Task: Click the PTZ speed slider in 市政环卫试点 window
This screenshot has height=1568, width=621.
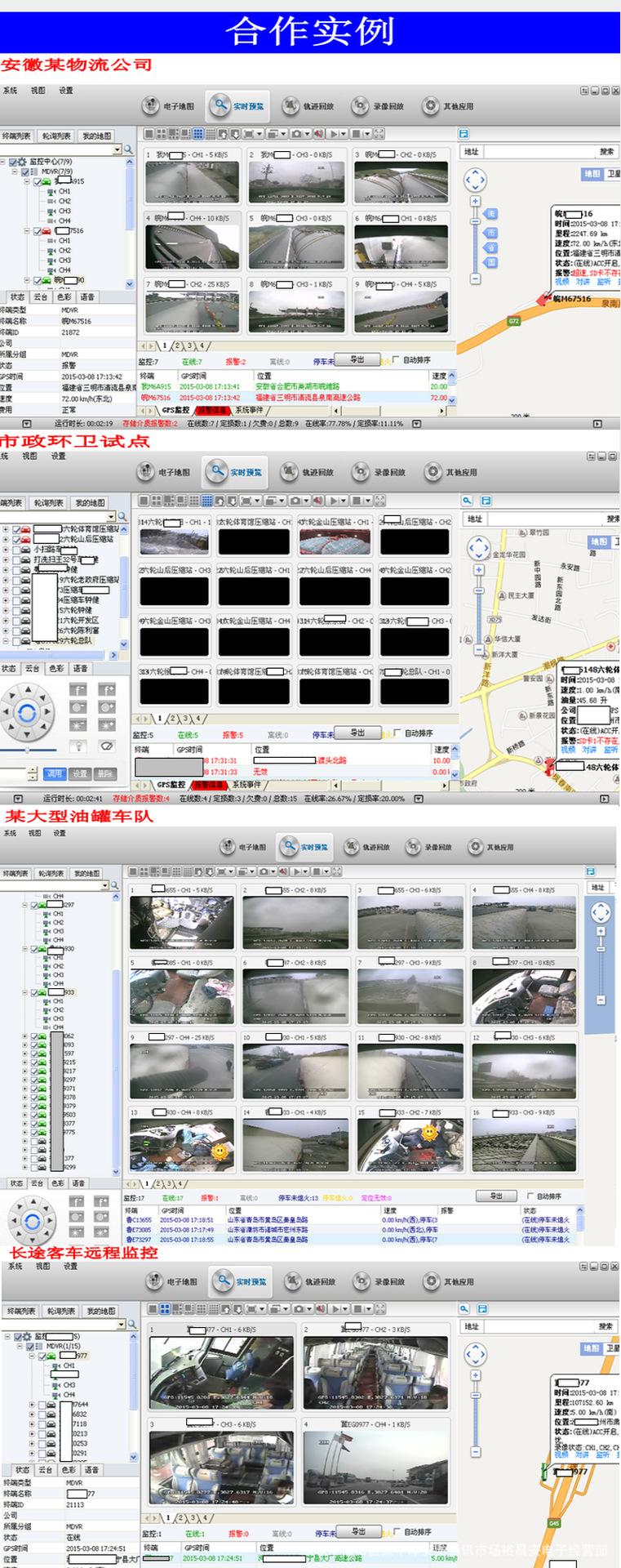Action: (28, 750)
